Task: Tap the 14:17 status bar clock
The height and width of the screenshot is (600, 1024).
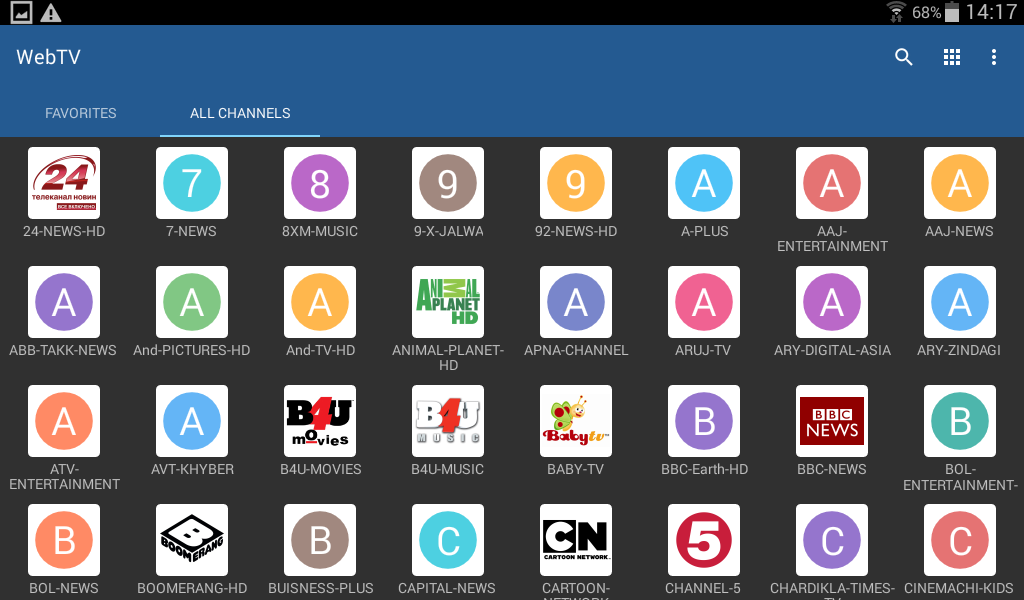Action: [991, 12]
